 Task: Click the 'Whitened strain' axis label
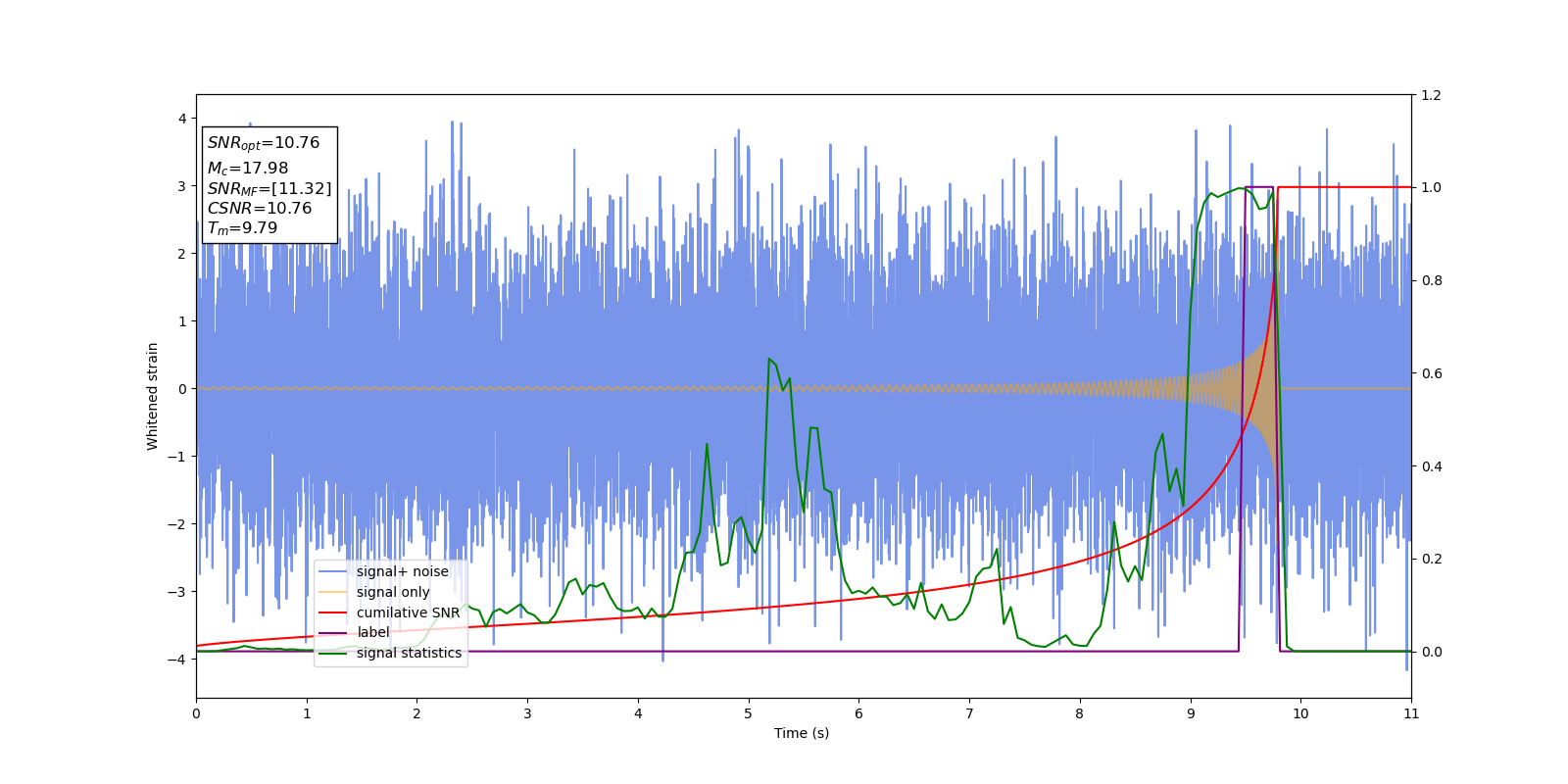coord(153,396)
